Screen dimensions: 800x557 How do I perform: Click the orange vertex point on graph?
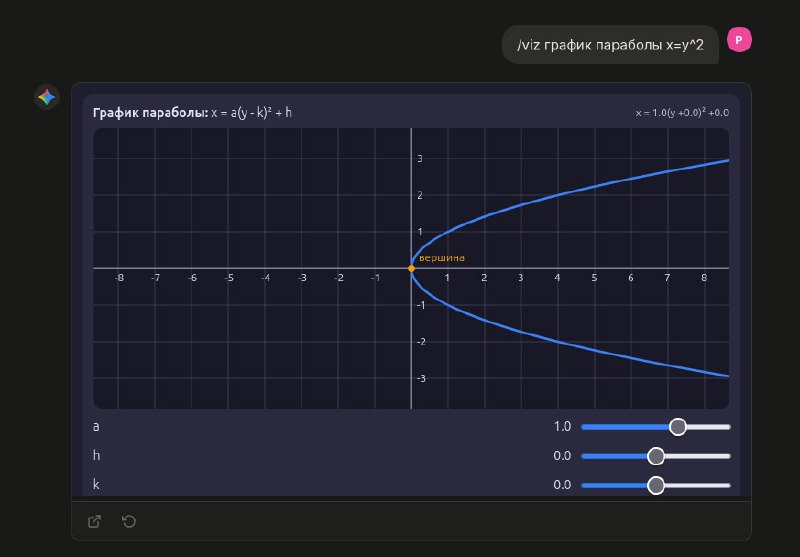click(x=411, y=268)
